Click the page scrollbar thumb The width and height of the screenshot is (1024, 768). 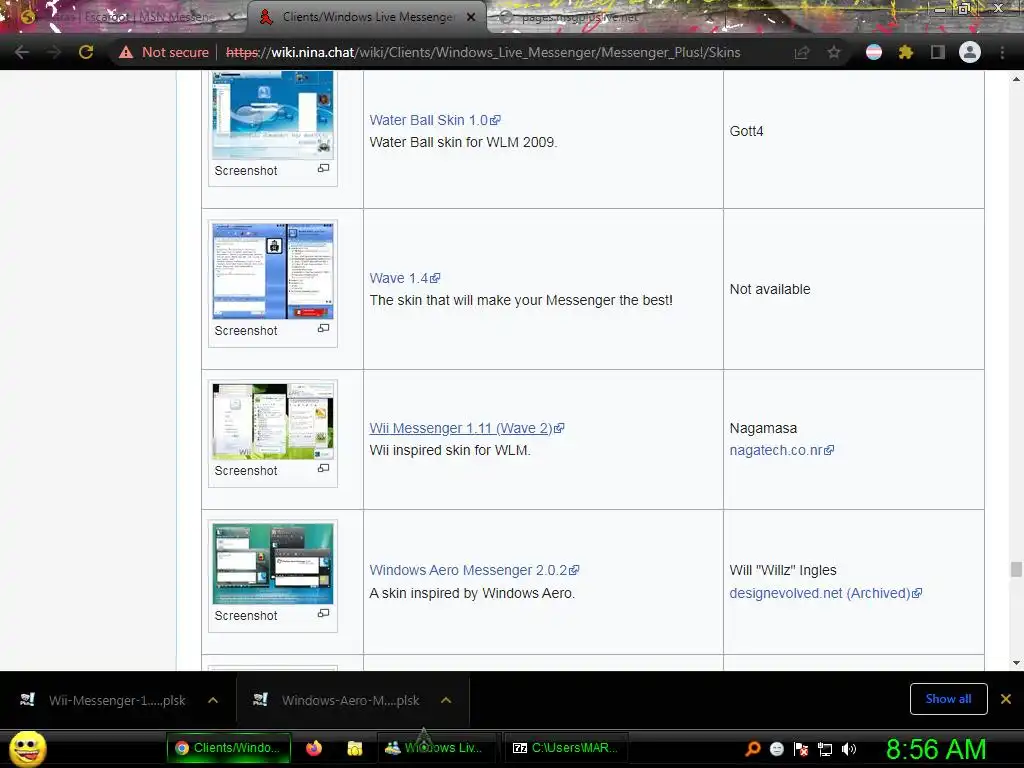1016,569
